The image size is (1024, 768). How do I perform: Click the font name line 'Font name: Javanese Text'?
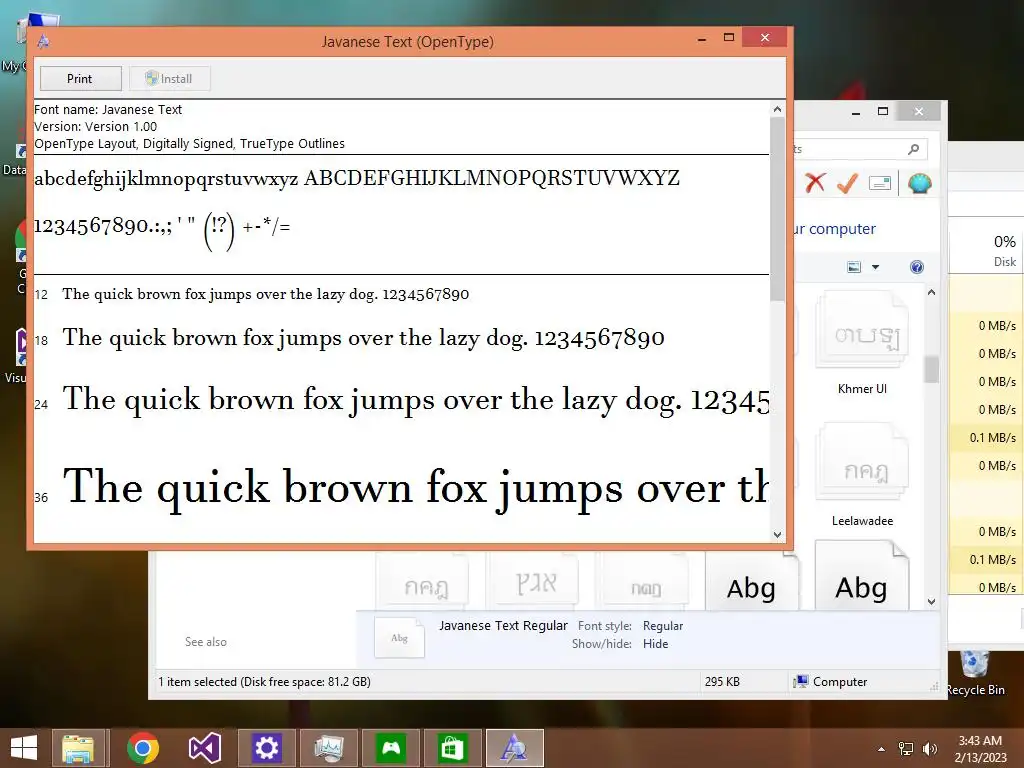point(108,110)
